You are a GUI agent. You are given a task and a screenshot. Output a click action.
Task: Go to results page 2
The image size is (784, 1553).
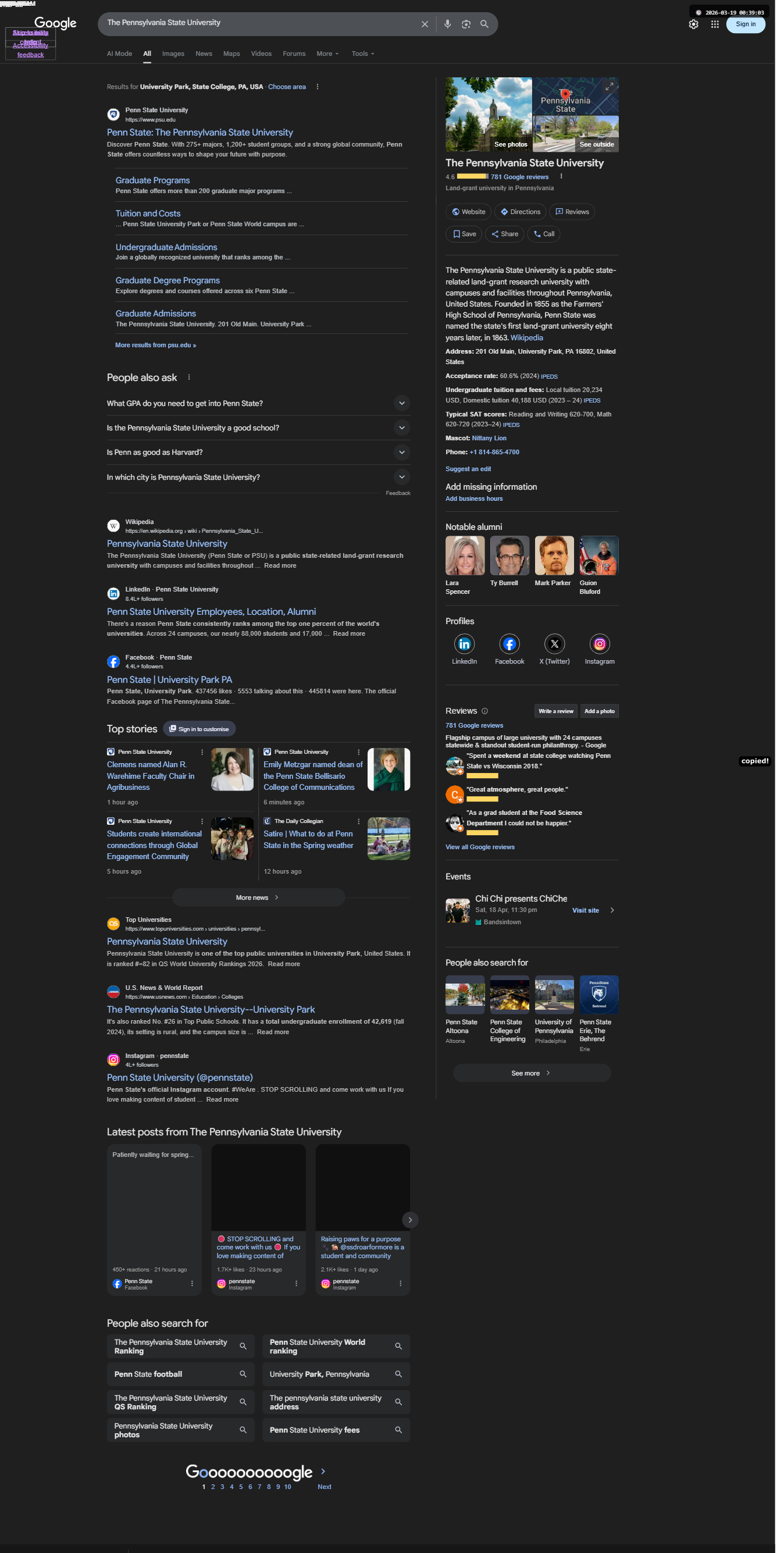point(213,1487)
